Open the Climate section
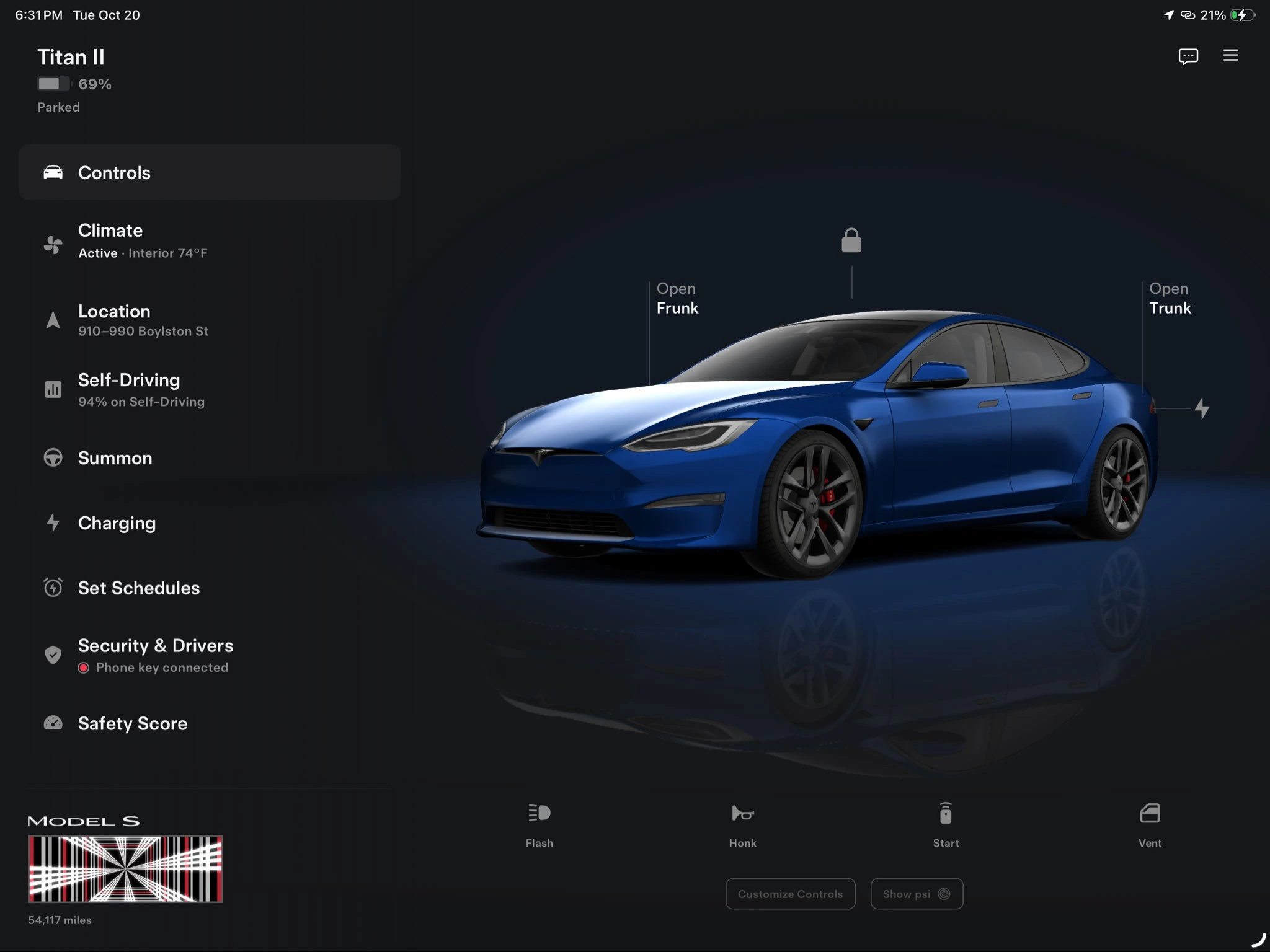 pyautogui.click(x=210, y=242)
